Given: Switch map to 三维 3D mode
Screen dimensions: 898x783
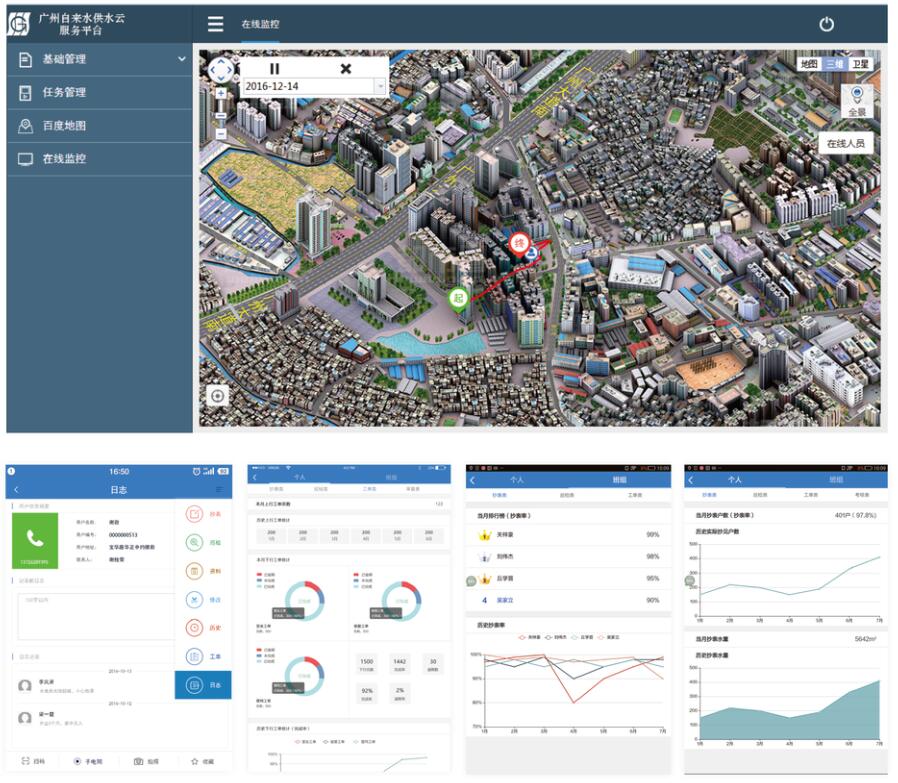Looking at the screenshot, I should pyautogui.click(x=834, y=64).
